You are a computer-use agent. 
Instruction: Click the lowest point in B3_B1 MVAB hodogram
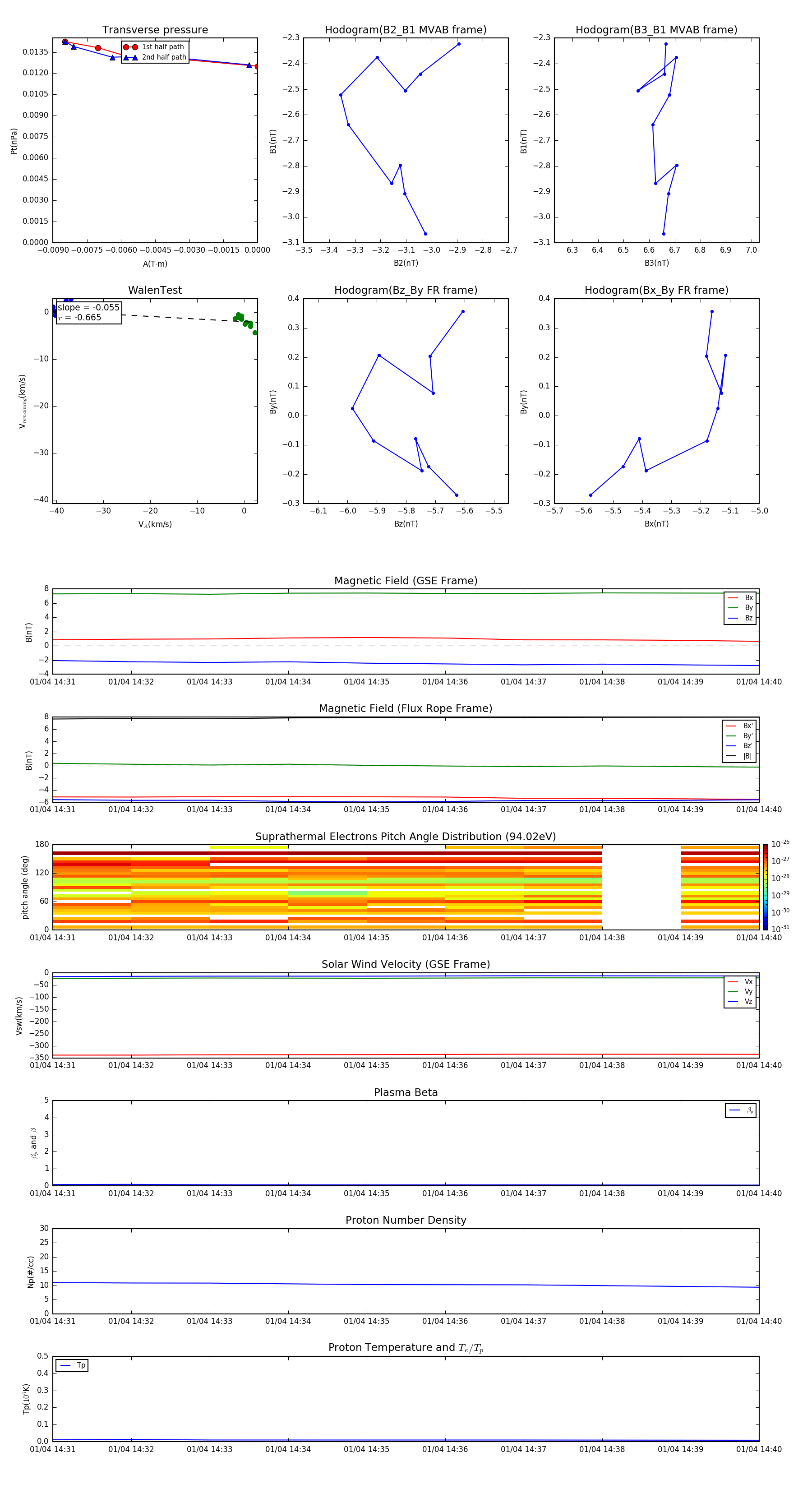click(664, 234)
